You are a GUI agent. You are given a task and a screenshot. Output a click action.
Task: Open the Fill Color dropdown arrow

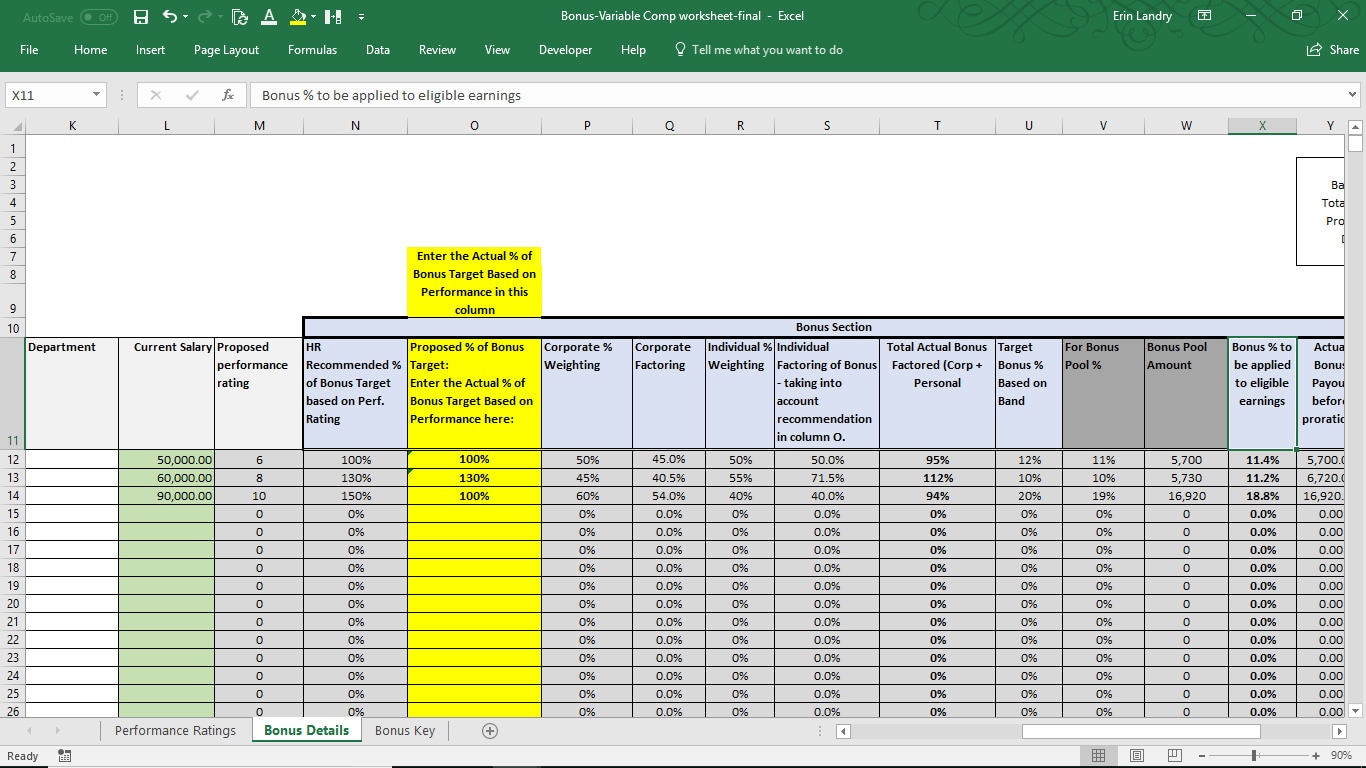tap(314, 16)
